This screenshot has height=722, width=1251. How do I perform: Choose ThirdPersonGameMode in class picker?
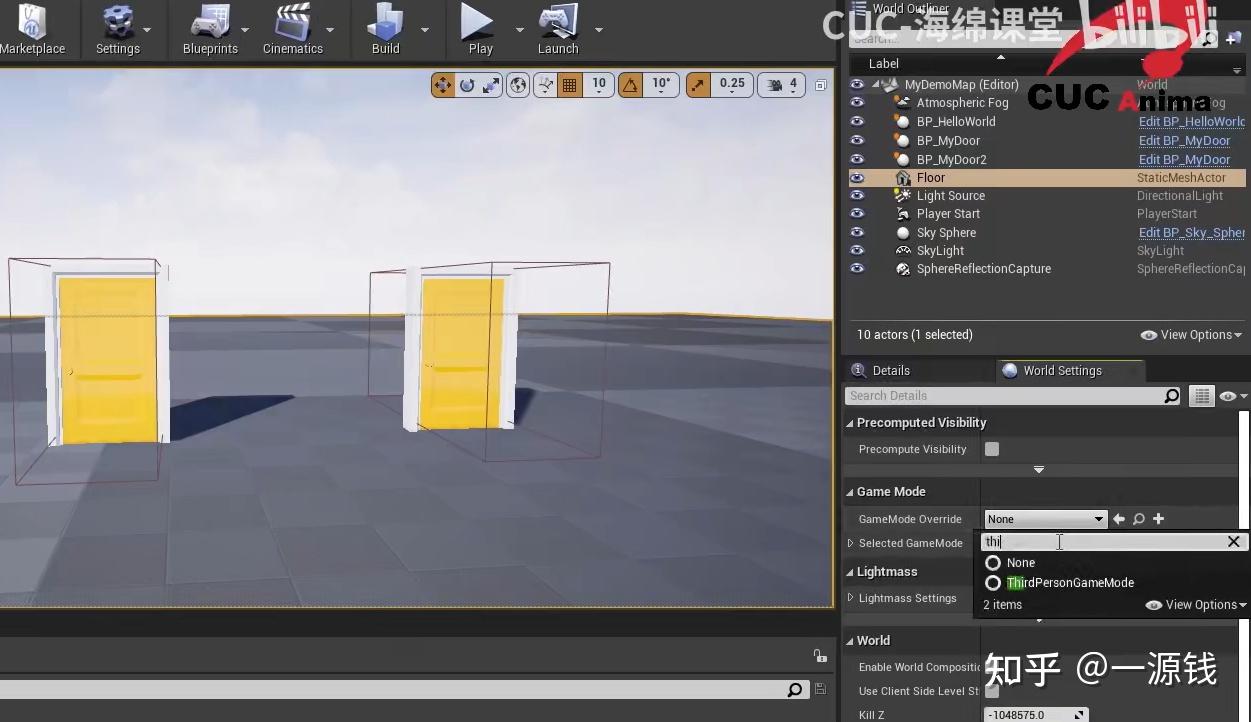pos(1070,583)
